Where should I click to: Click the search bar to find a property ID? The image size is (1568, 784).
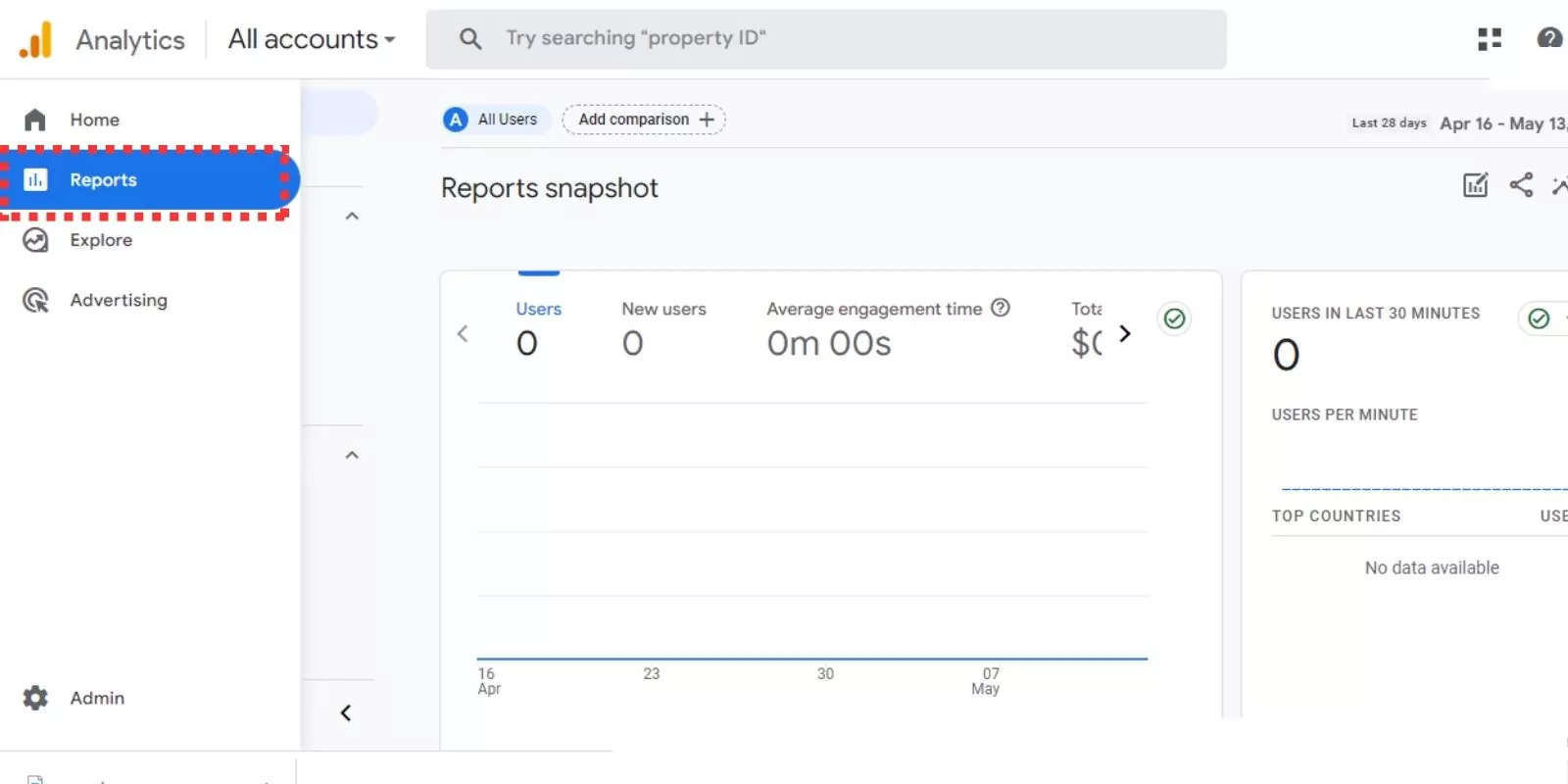pos(826,38)
